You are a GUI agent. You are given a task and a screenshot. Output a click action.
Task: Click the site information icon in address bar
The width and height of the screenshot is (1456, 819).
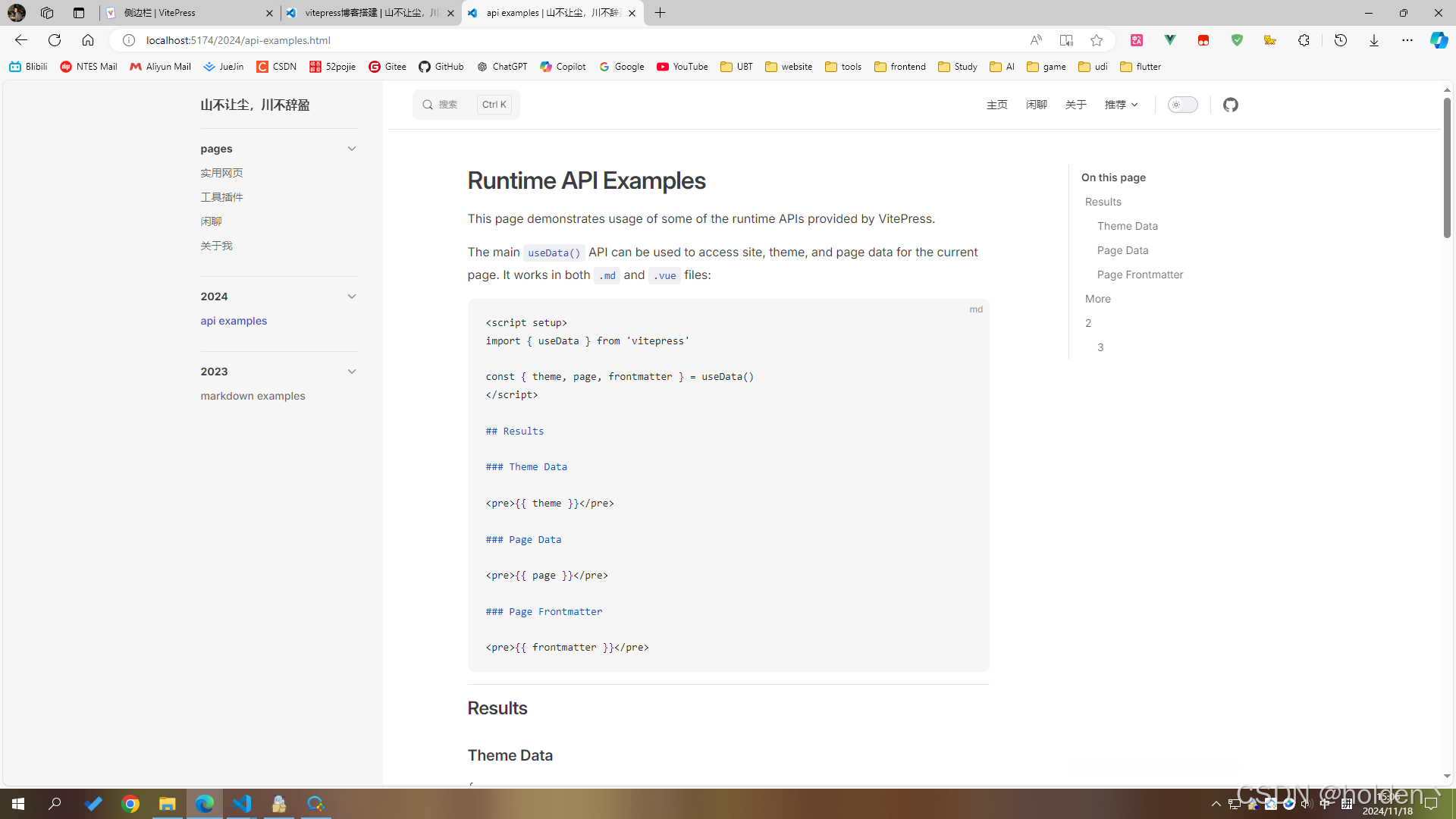coord(129,40)
